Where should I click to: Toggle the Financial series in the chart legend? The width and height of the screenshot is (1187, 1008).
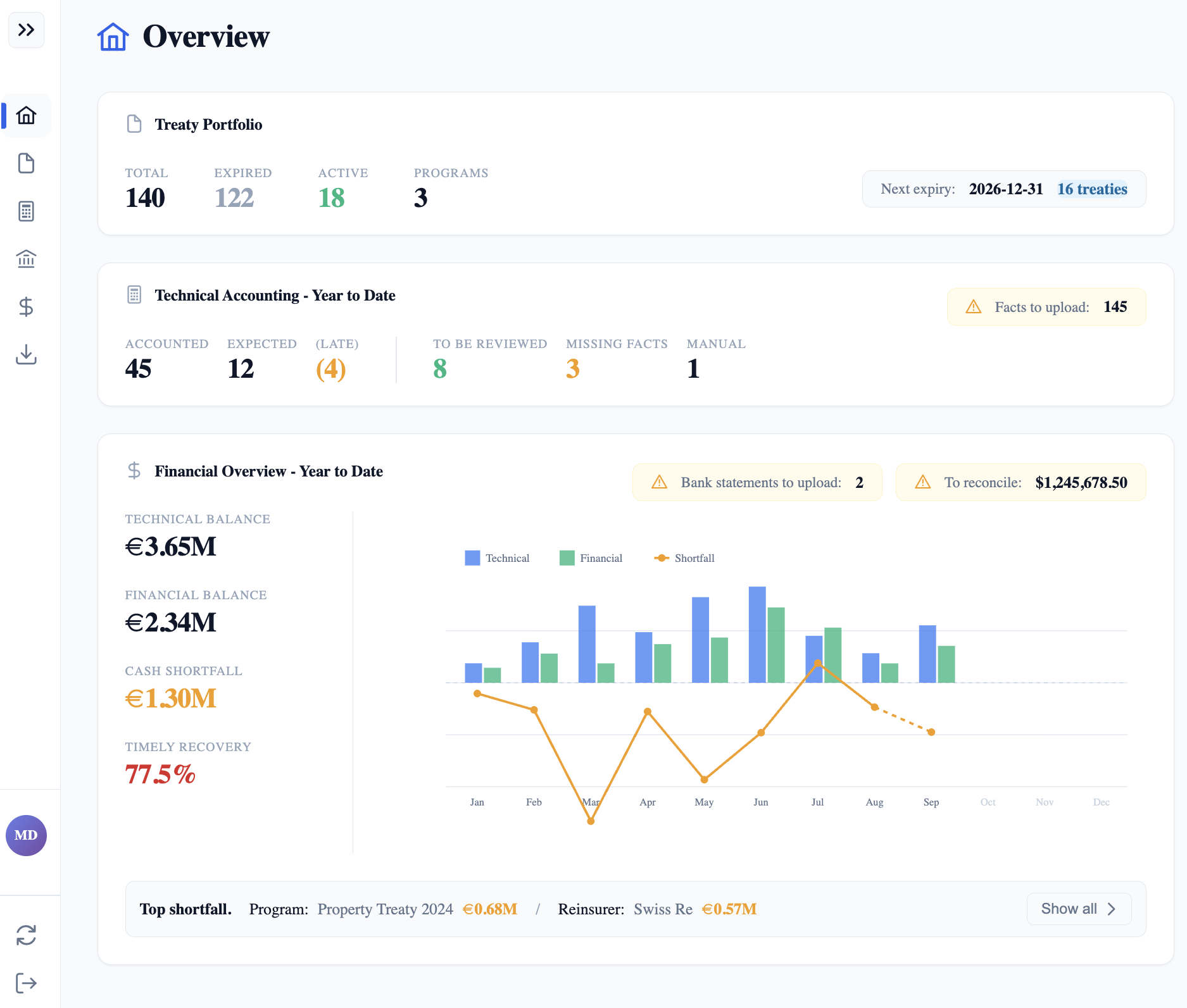pos(591,557)
